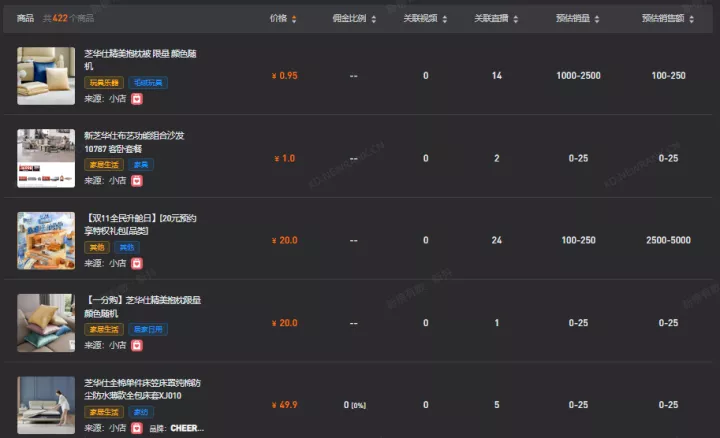Click the 来源: 小店 text on the ¥0.95 row

click(105, 99)
